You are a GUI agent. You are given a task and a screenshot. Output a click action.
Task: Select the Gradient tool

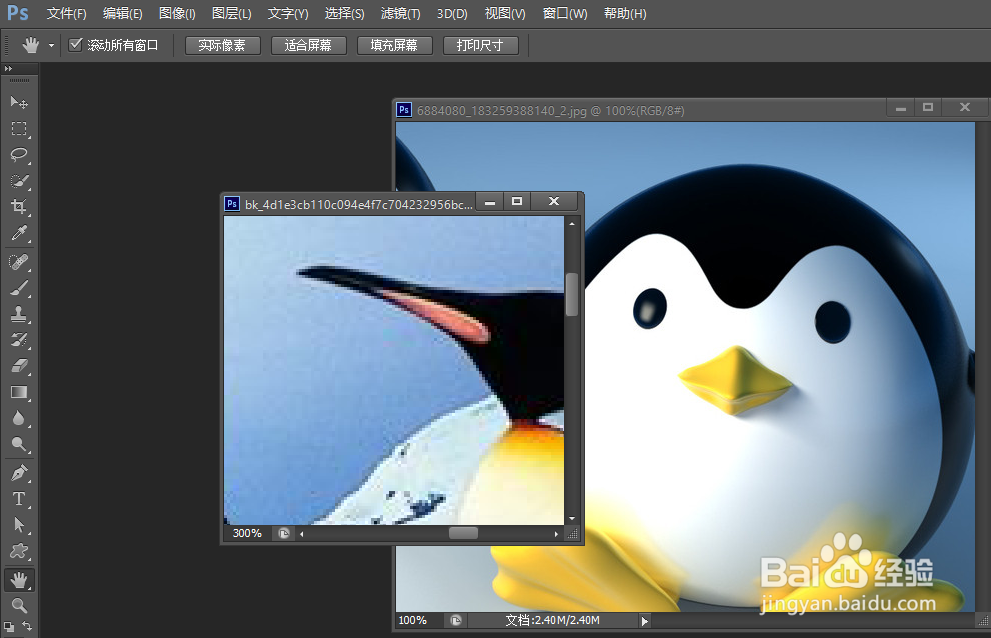click(19, 392)
